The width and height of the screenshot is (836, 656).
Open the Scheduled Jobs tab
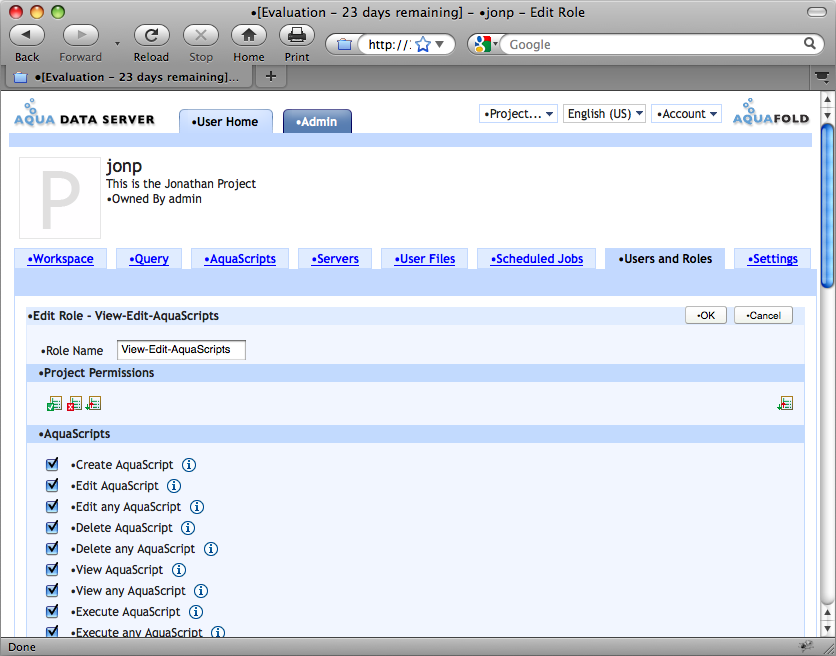click(x=537, y=259)
